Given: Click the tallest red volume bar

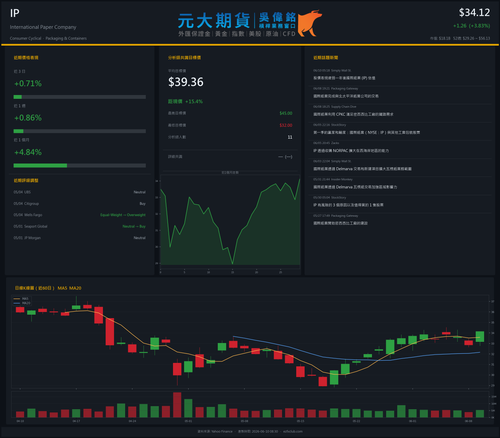Looking at the screenshot, I should point(177,405).
